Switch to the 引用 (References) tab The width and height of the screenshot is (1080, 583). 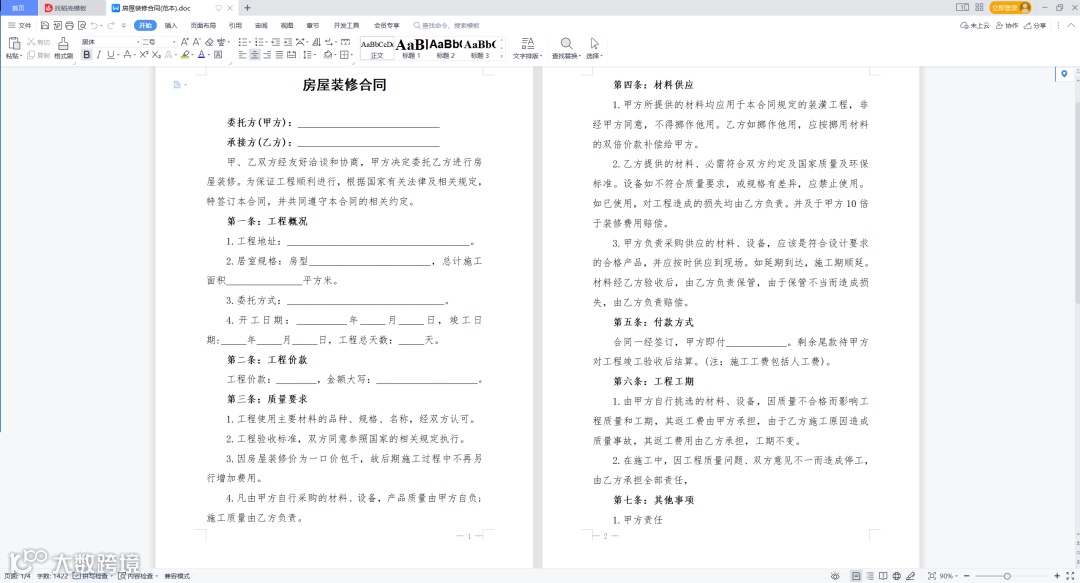pos(235,25)
